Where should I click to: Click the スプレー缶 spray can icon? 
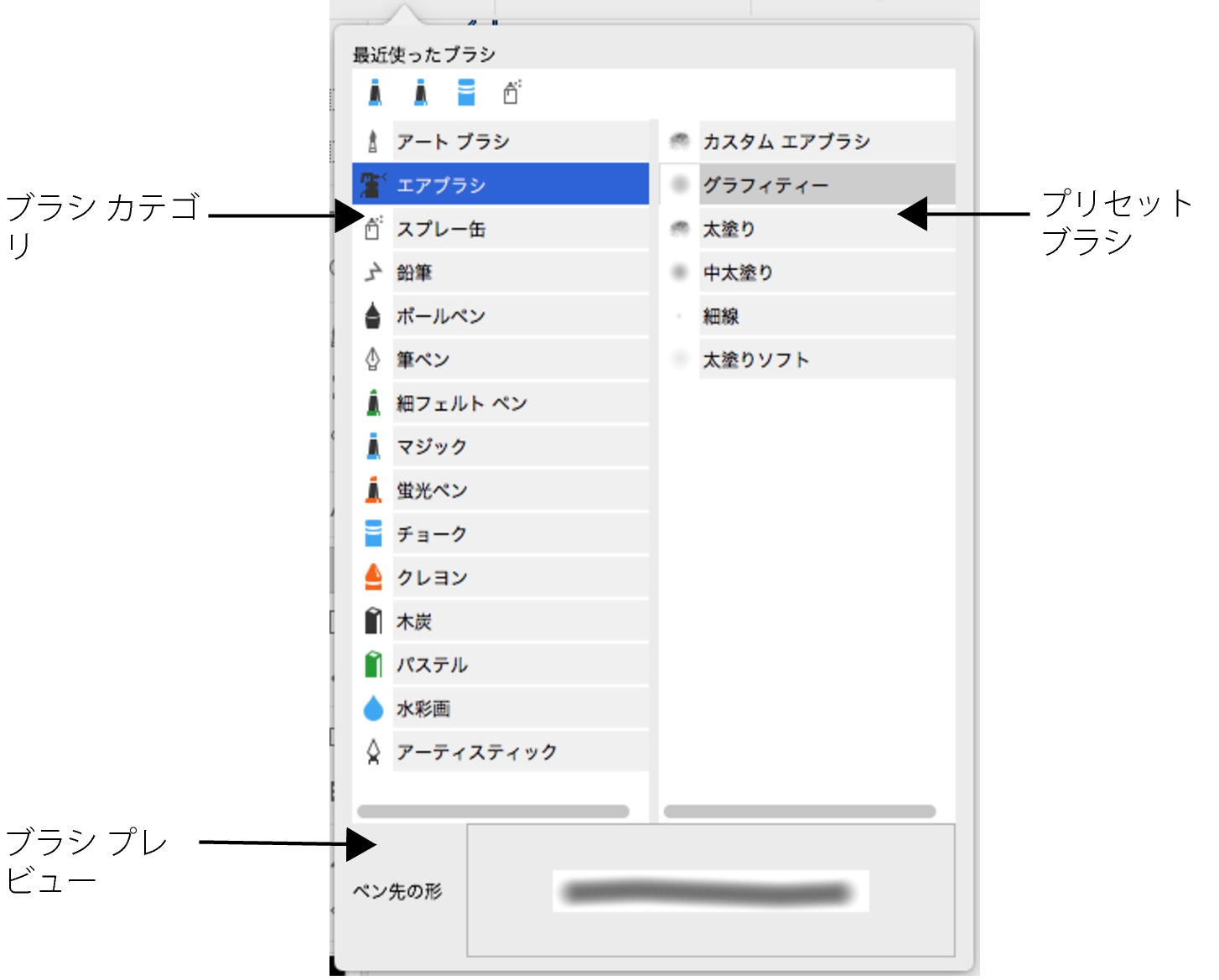(x=373, y=229)
